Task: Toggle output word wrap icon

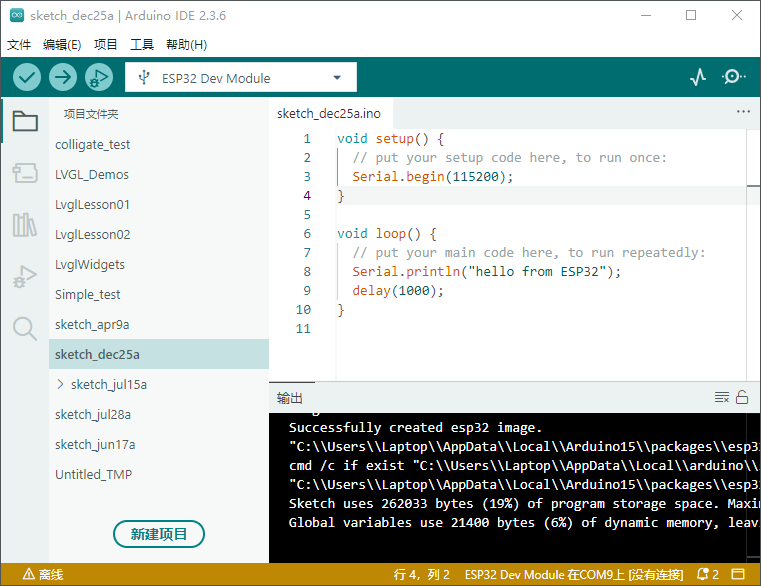Action: pyautogui.click(x=722, y=398)
